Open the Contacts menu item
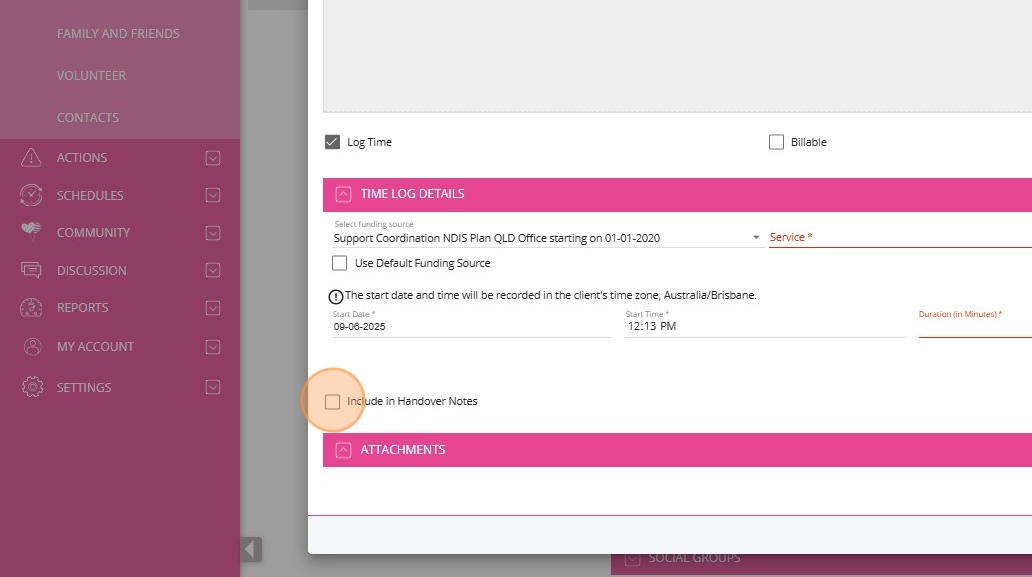The height and width of the screenshot is (577, 1032). coord(88,118)
